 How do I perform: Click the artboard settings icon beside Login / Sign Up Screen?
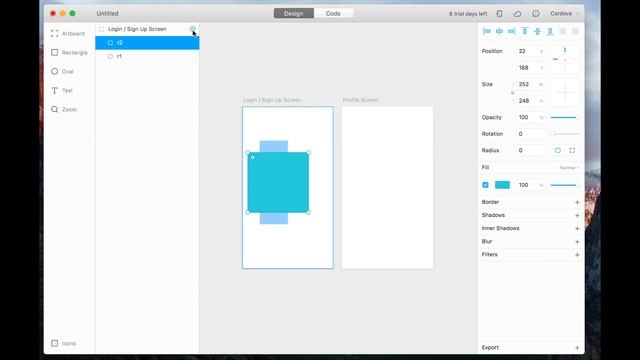pyautogui.click(x=193, y=29)
